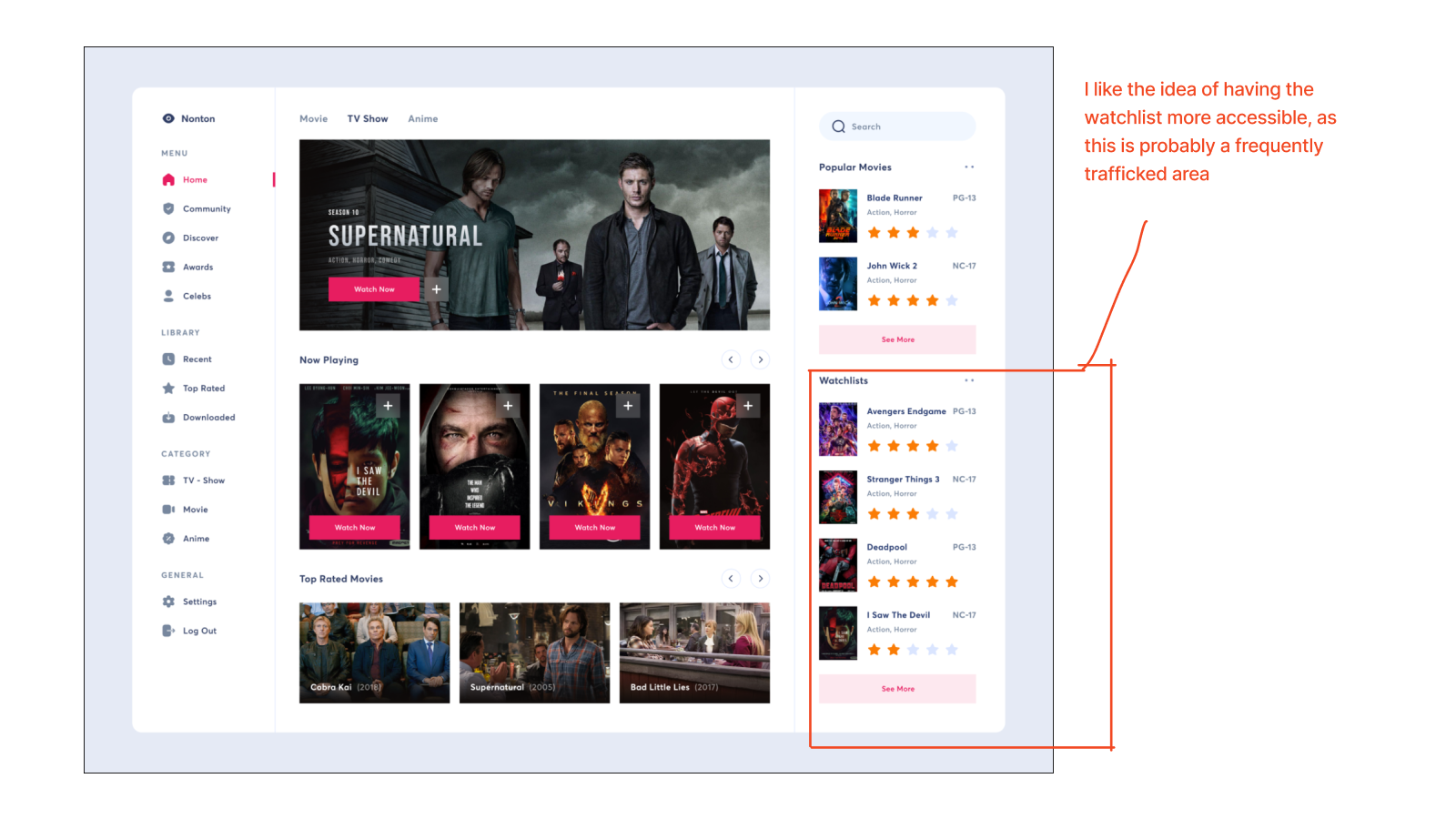Click the Settings gear icon
This screenshot has height=819, width=1456.
click(x=168, y=601)
